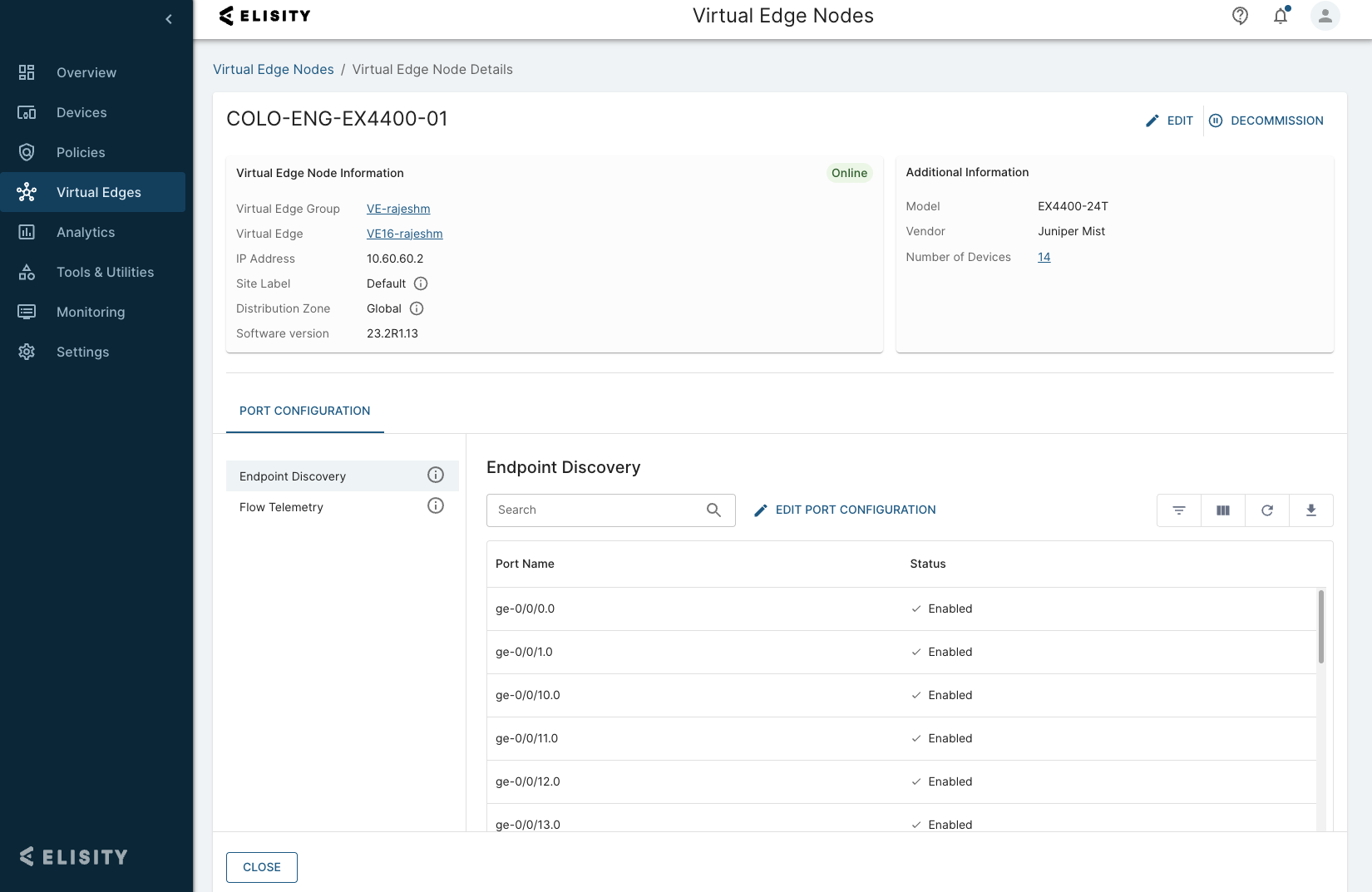Open the help question mark icon
The image size is (1372, 892).
coord(1240,16)
